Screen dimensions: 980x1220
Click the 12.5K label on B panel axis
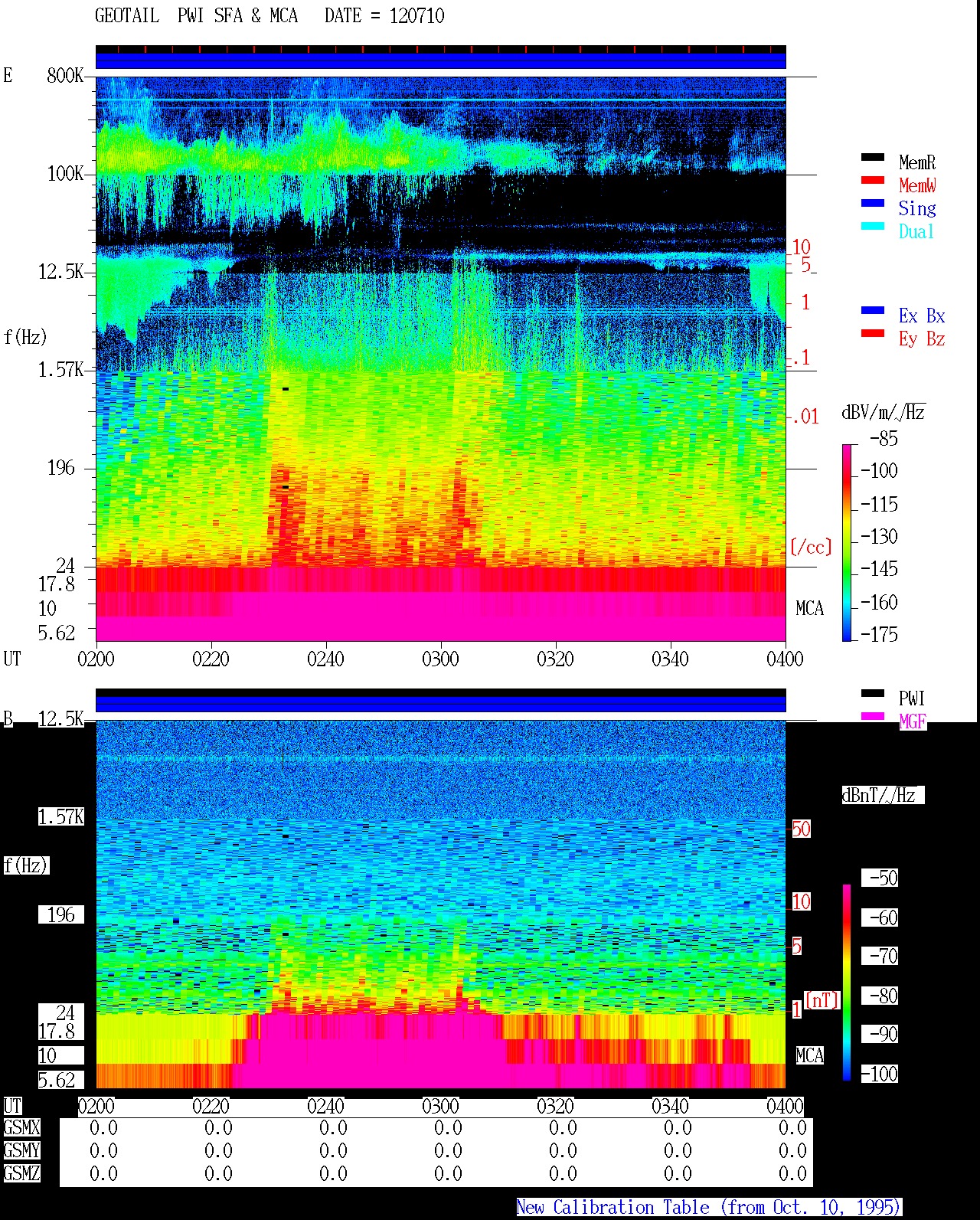61,719
